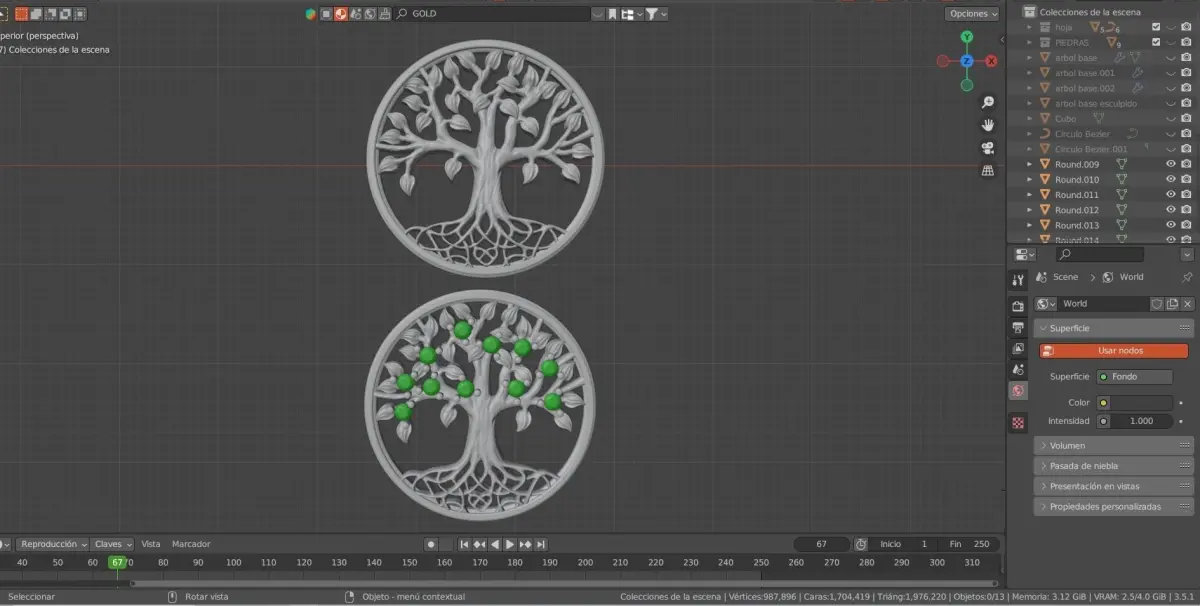Viewport: 1200px width, 606px height.
Task: Switch perspective/orthographic with the grid gizmo
Action: pos(988,171)
